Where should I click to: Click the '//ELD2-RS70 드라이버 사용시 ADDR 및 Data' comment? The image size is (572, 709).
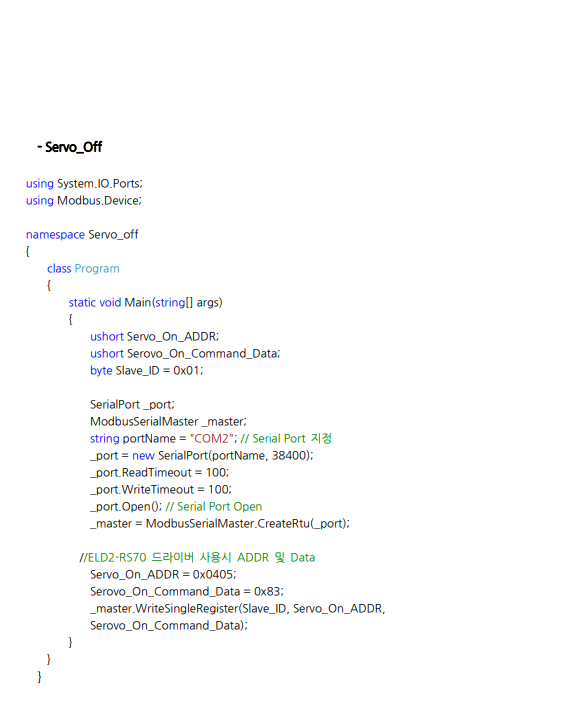(x=197, y=558)
